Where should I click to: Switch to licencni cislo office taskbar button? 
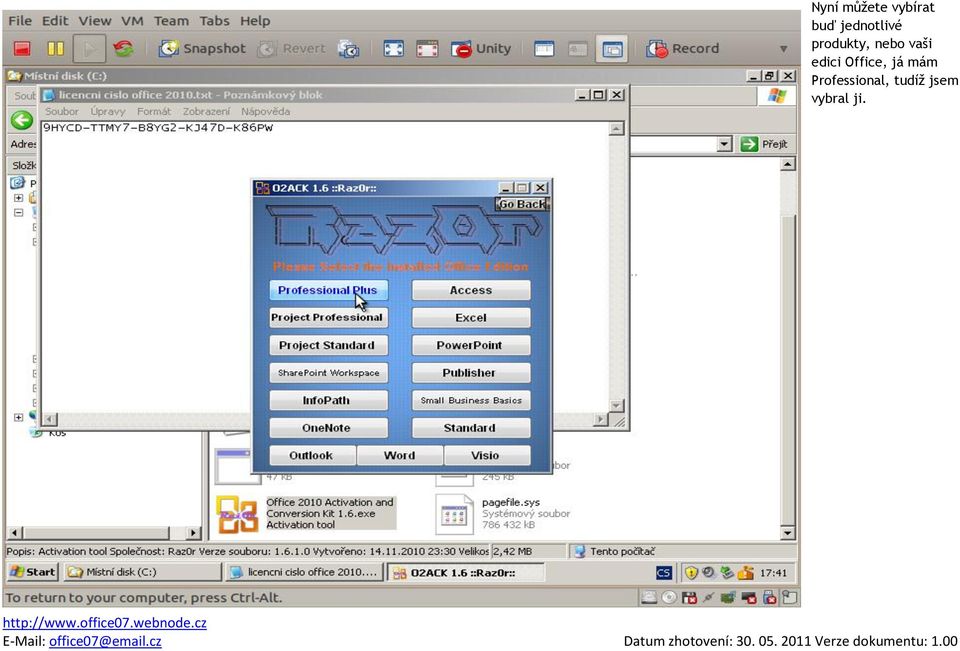click(x=304, y=572)
